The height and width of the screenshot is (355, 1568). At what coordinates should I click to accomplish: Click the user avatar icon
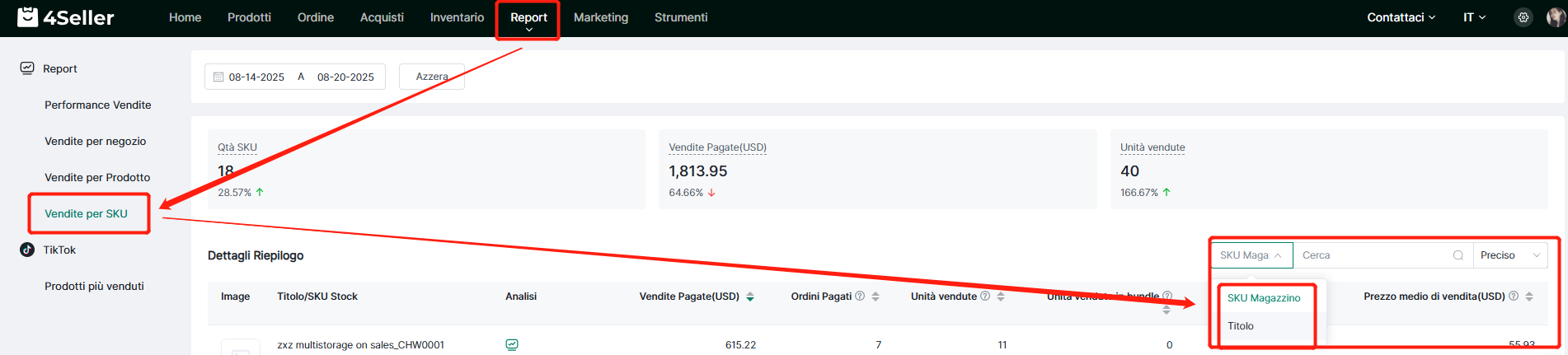(x=1555, y=17)
